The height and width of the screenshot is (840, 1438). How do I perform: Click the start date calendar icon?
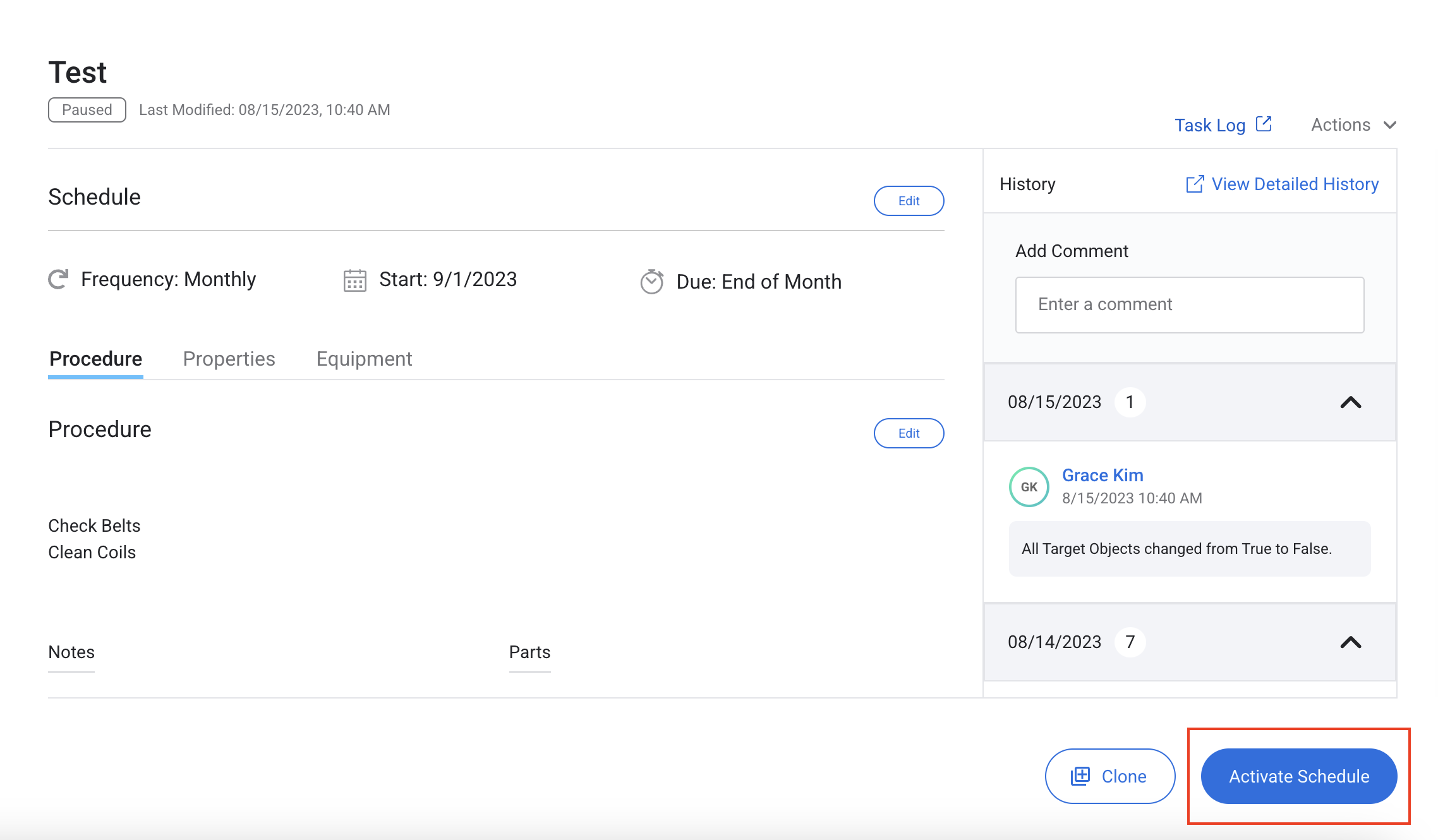coord(354,280)
